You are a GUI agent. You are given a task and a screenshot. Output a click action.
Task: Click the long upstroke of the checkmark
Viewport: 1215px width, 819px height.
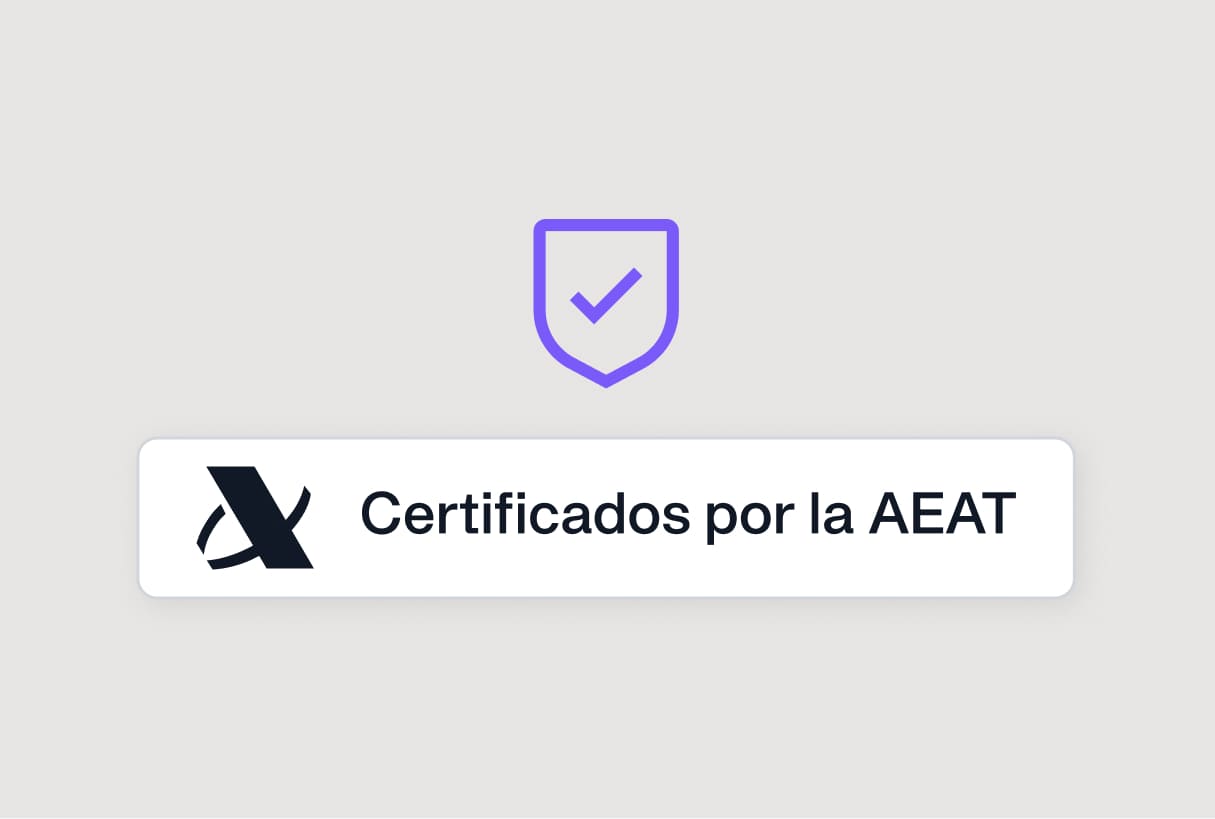click(x=617, y=292)
